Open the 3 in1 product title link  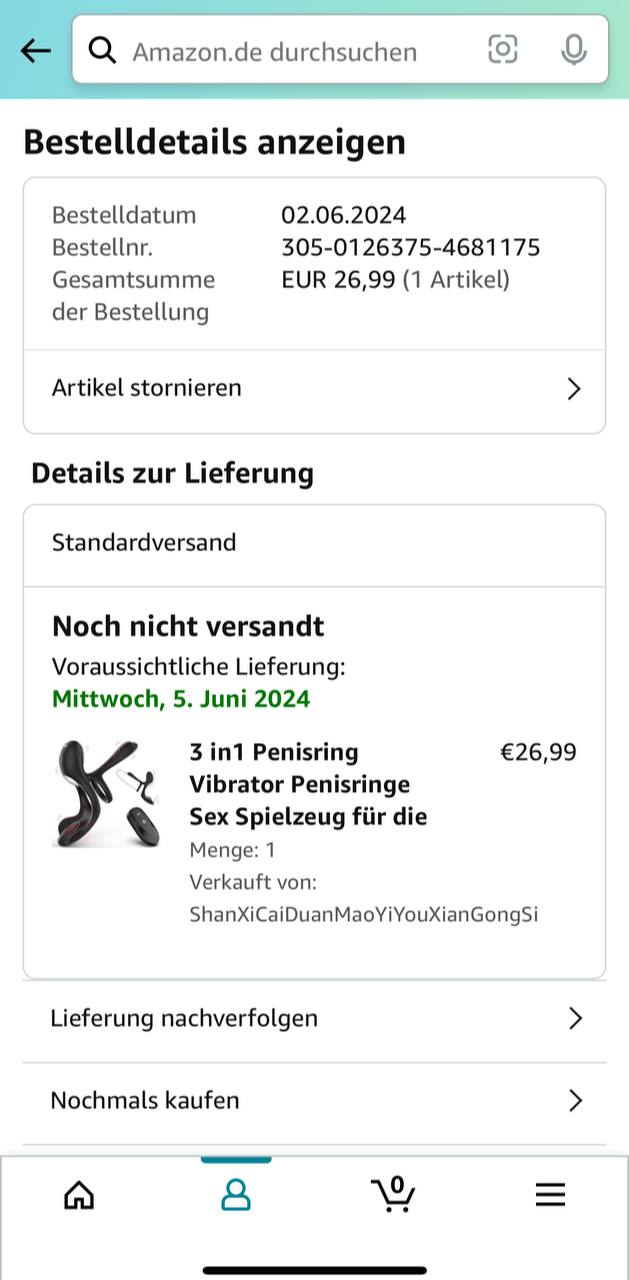click(308, 784)
